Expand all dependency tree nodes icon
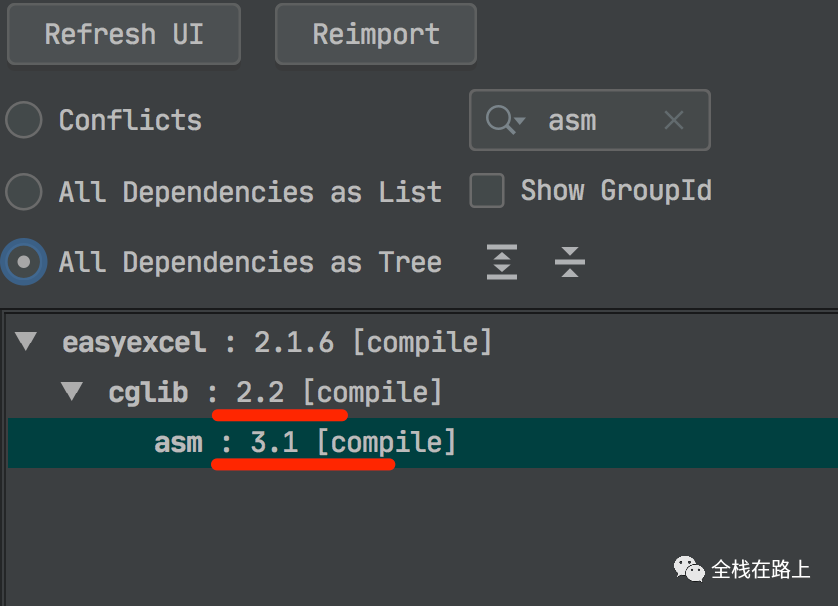The height and width of the screenshot is (606, 838). 502,262
